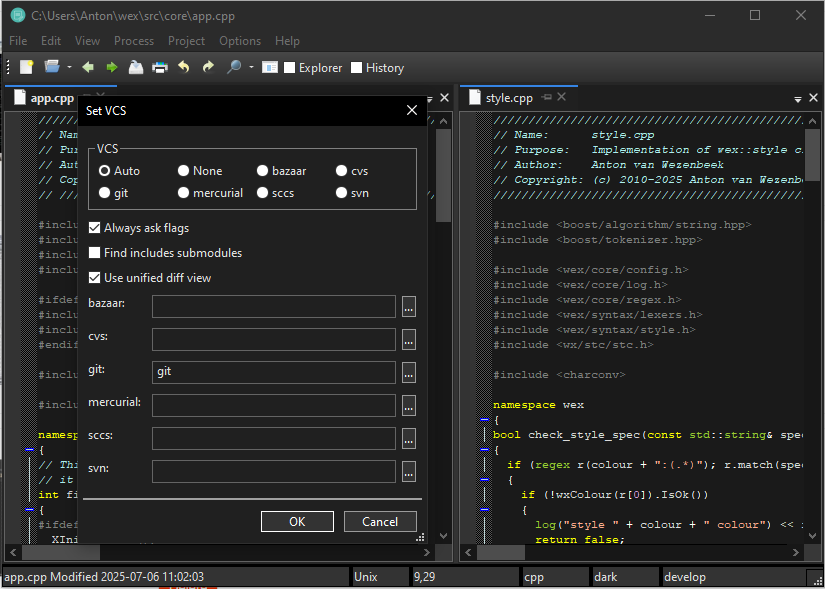825x589 pixels.
Task: Switch to the style.cpp tab
Action: pos(509,98)
